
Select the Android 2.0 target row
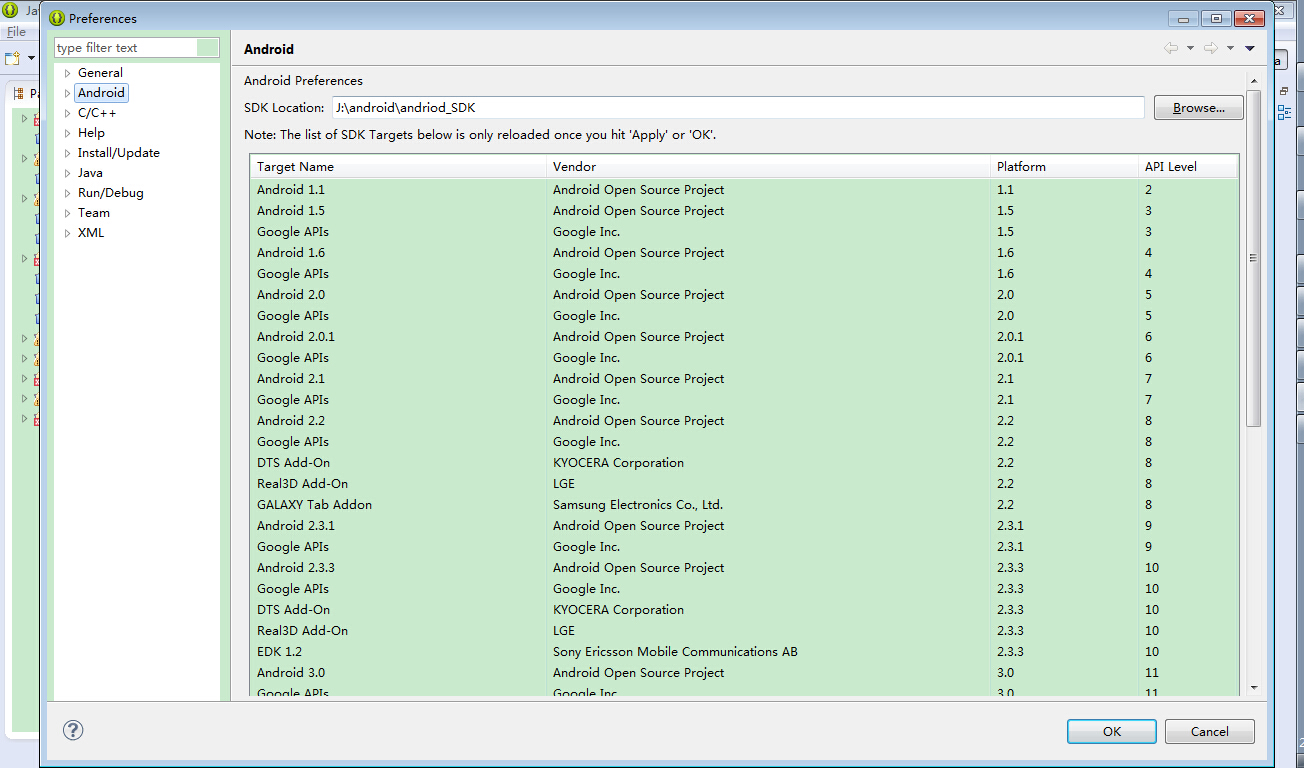(744, 295)
